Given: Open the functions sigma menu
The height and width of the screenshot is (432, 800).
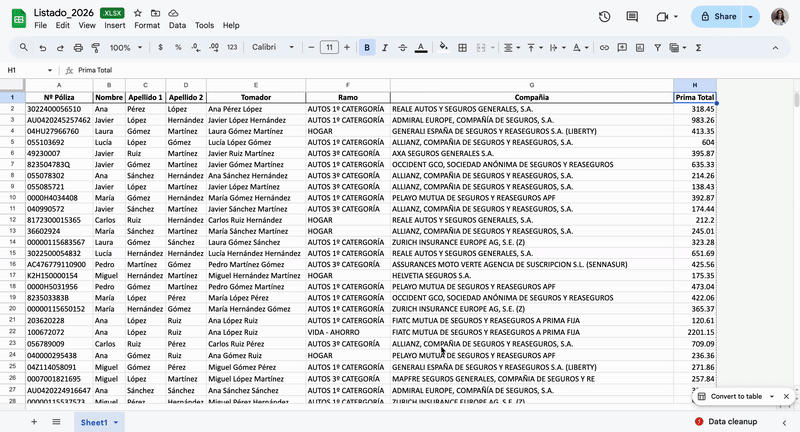Looking at the screenshot, I should pos(698,47).
